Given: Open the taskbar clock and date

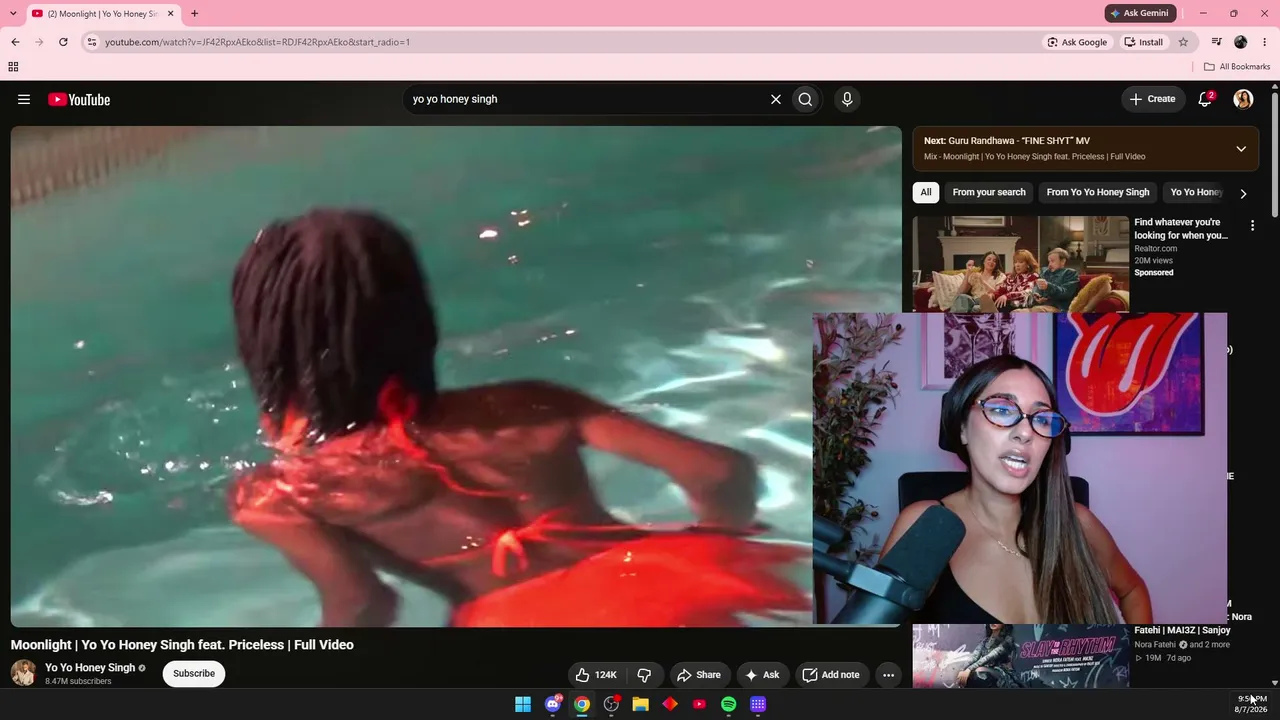Looking at the screenshot, I should 1251,704.
